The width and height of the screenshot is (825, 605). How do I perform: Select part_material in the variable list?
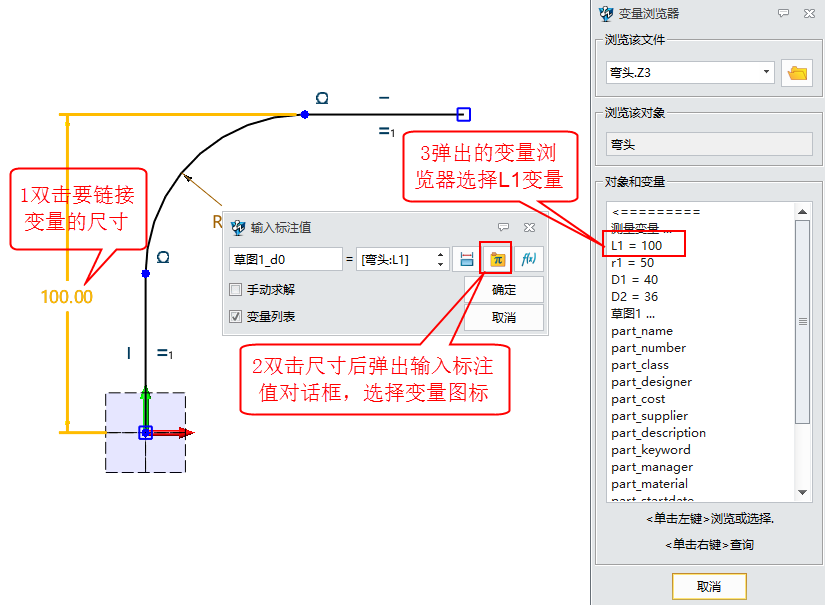point(649,484)
